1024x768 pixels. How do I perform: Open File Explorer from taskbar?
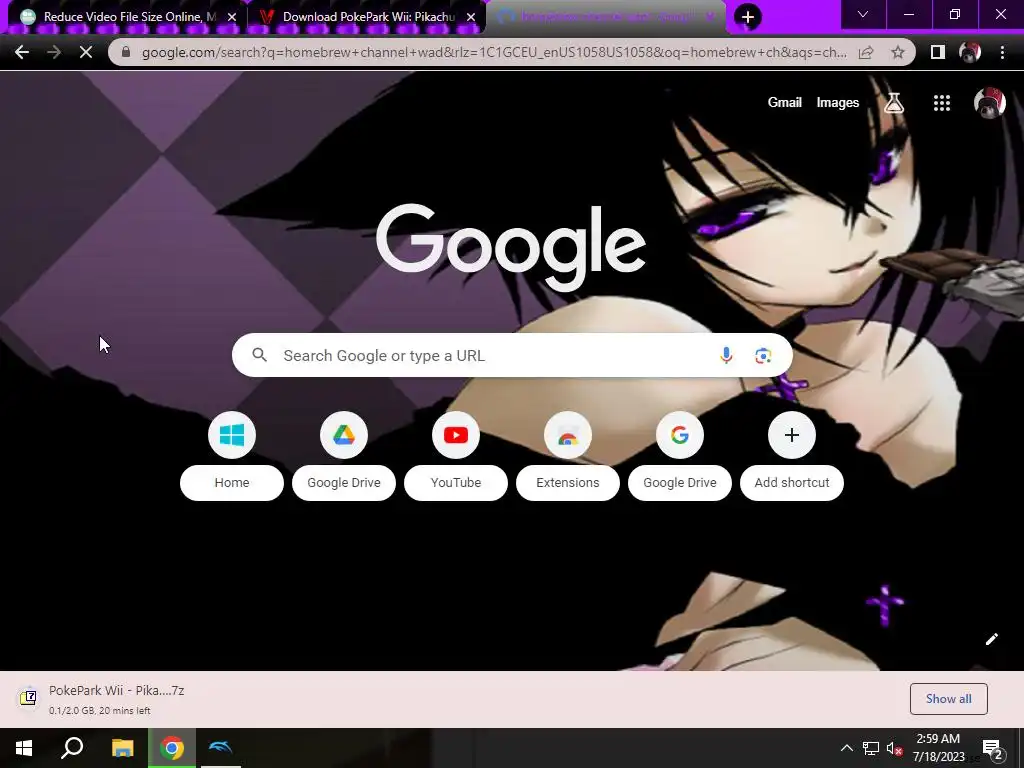tap(122, 748)
